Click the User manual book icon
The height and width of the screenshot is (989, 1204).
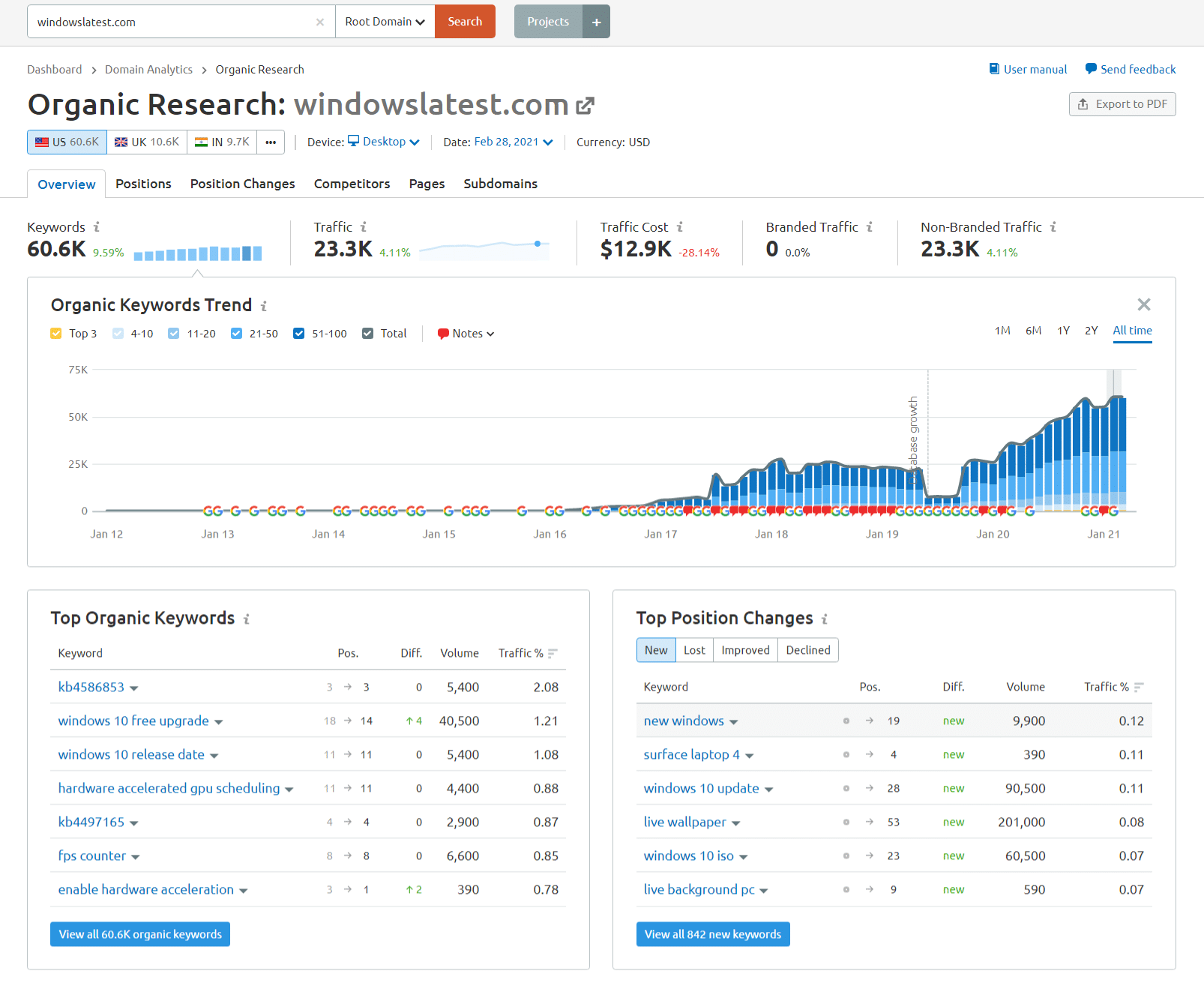(x=994, y=69)
